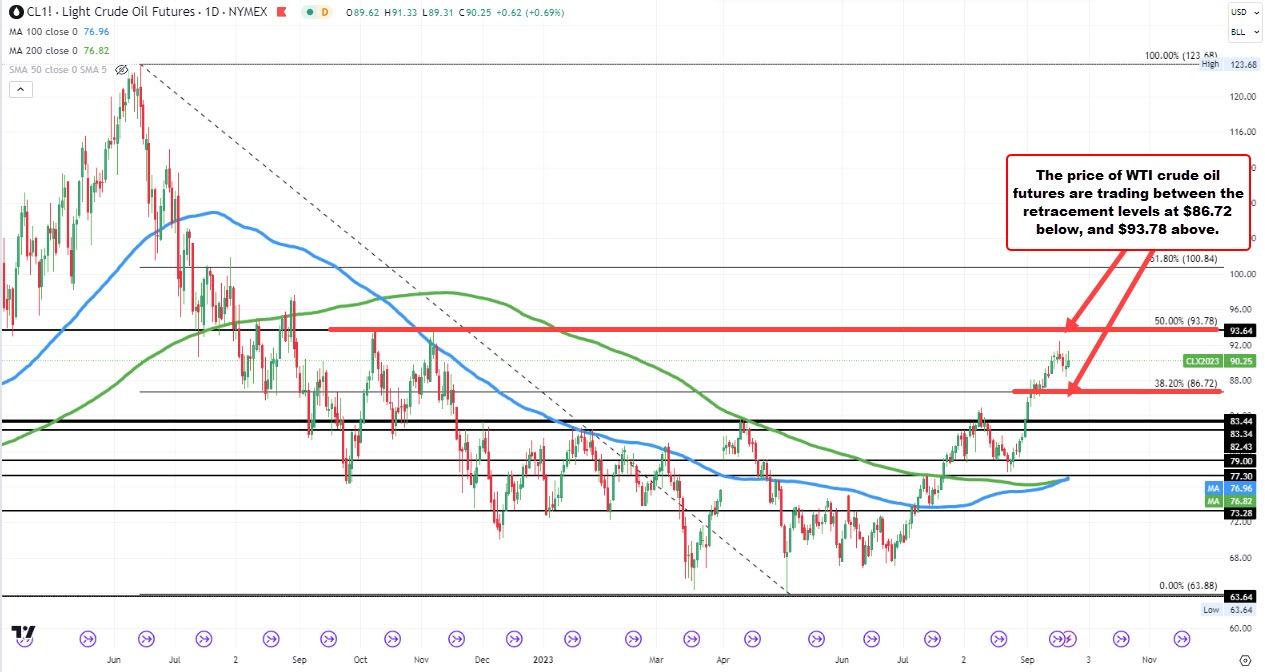Viewport: 1265px width, 672px height.
Task: Click the 93.64 price axis label
Action: [x=1242, y=330]
